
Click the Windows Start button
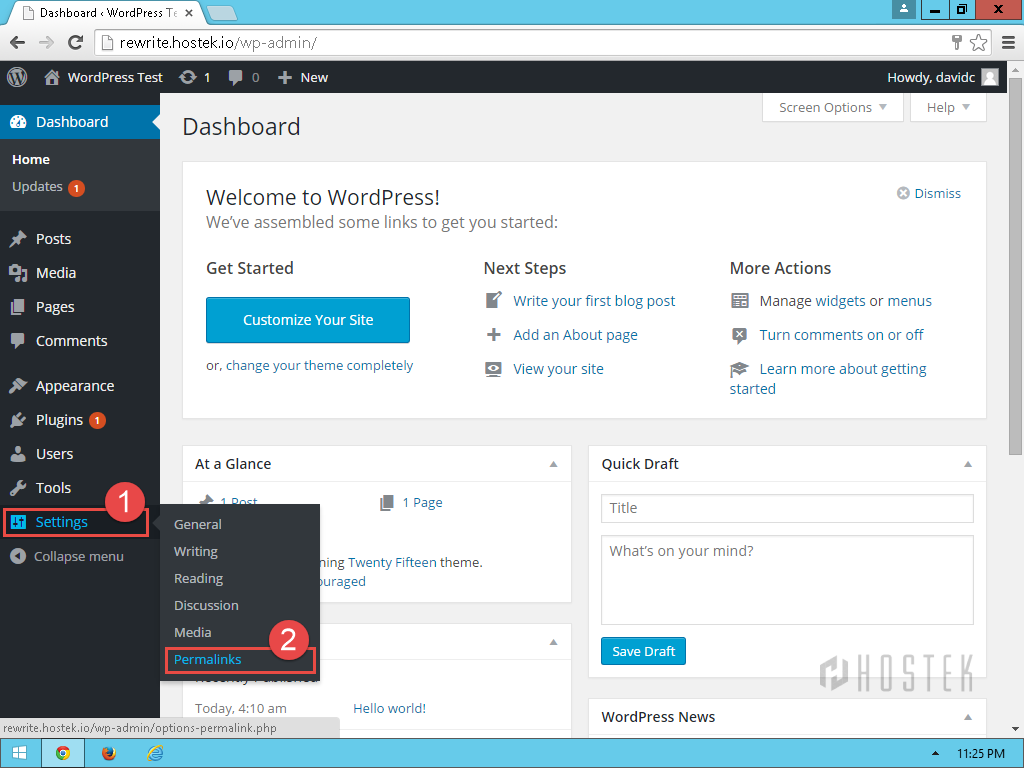20,753
